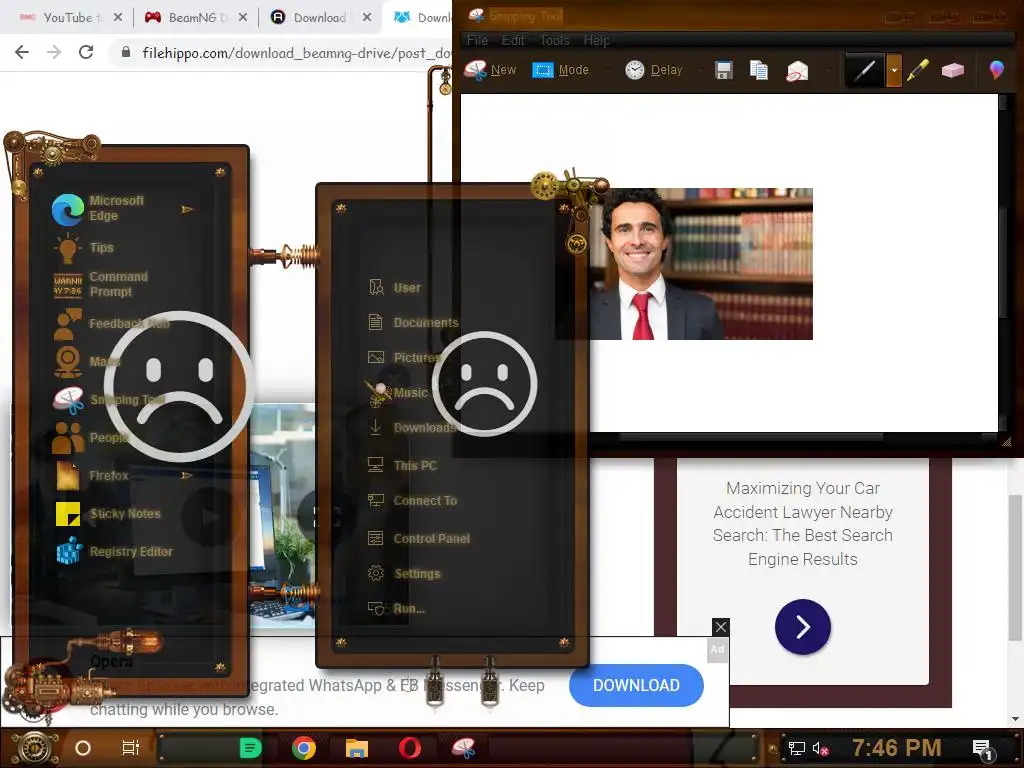Close the bottom banner ad with X
The image size is (1024, 768).
[x=720, y=627]
